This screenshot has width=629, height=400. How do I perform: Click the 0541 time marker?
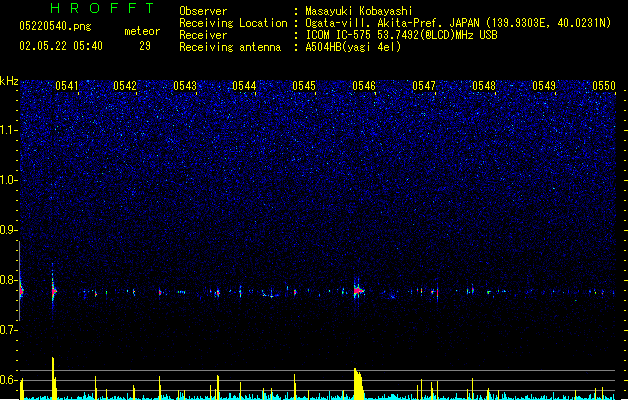[x=67, y=86]
